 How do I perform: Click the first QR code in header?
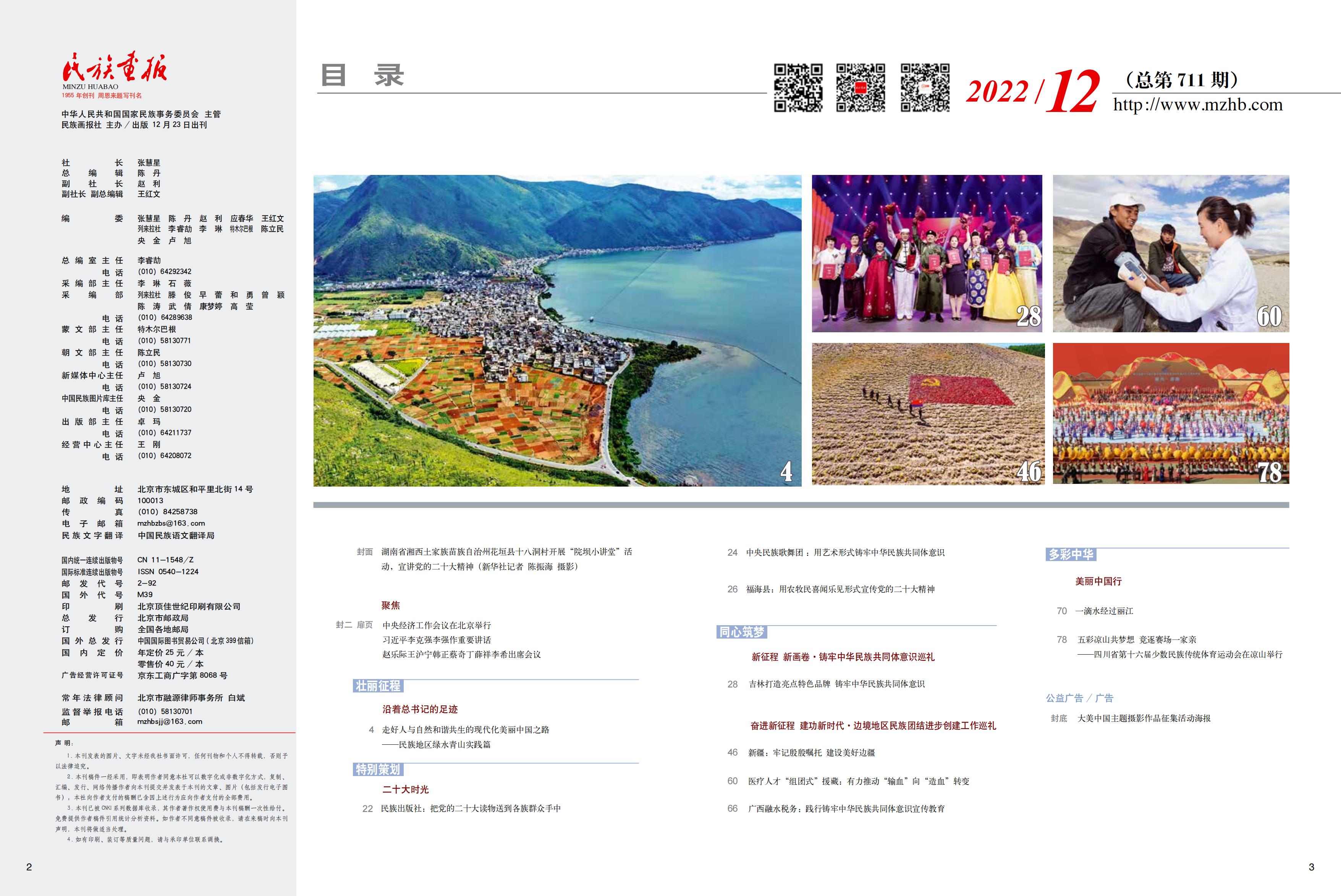(x=798, y=87)
